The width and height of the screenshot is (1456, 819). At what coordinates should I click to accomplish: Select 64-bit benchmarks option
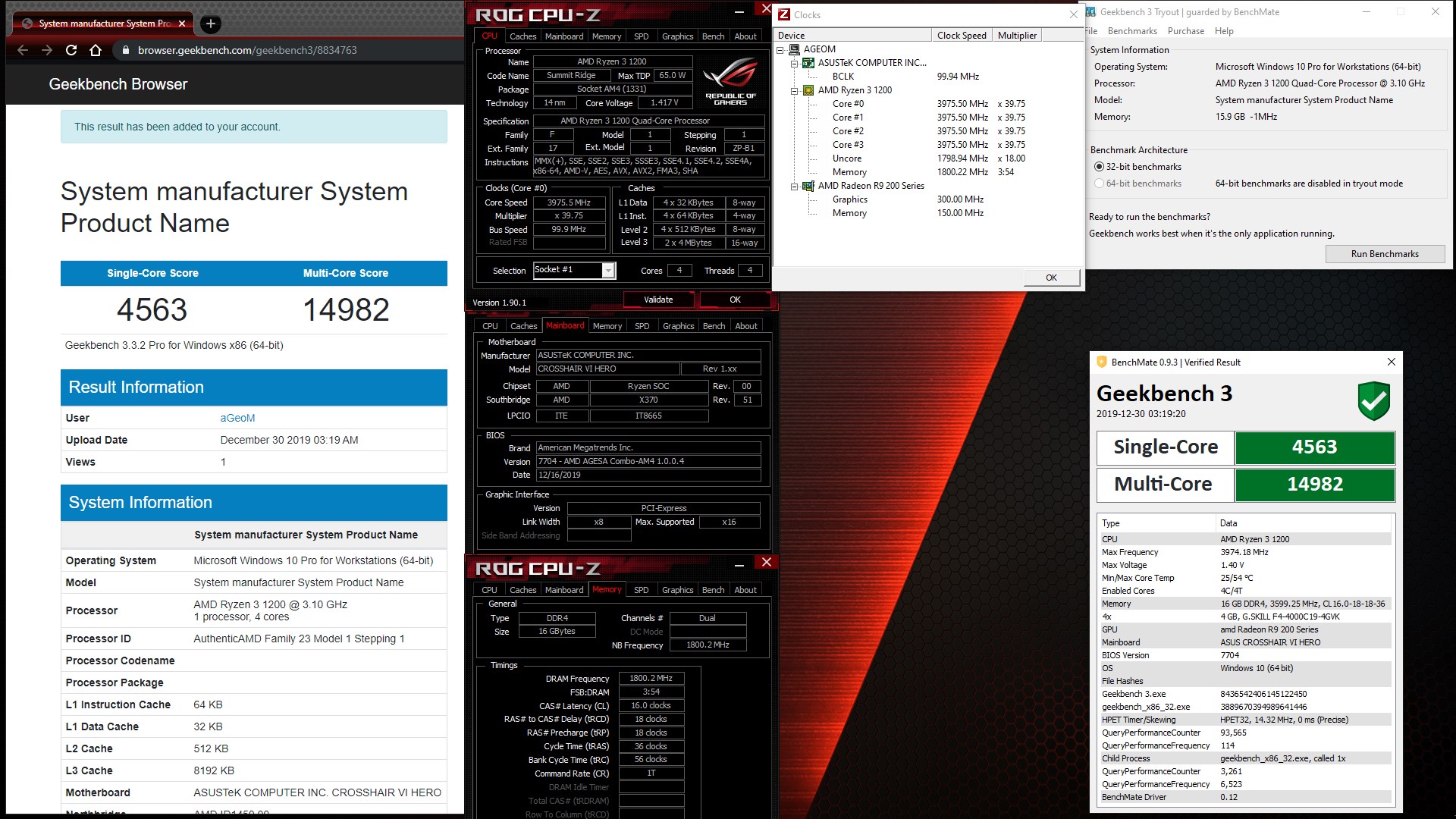click(x=1099, y=184)
